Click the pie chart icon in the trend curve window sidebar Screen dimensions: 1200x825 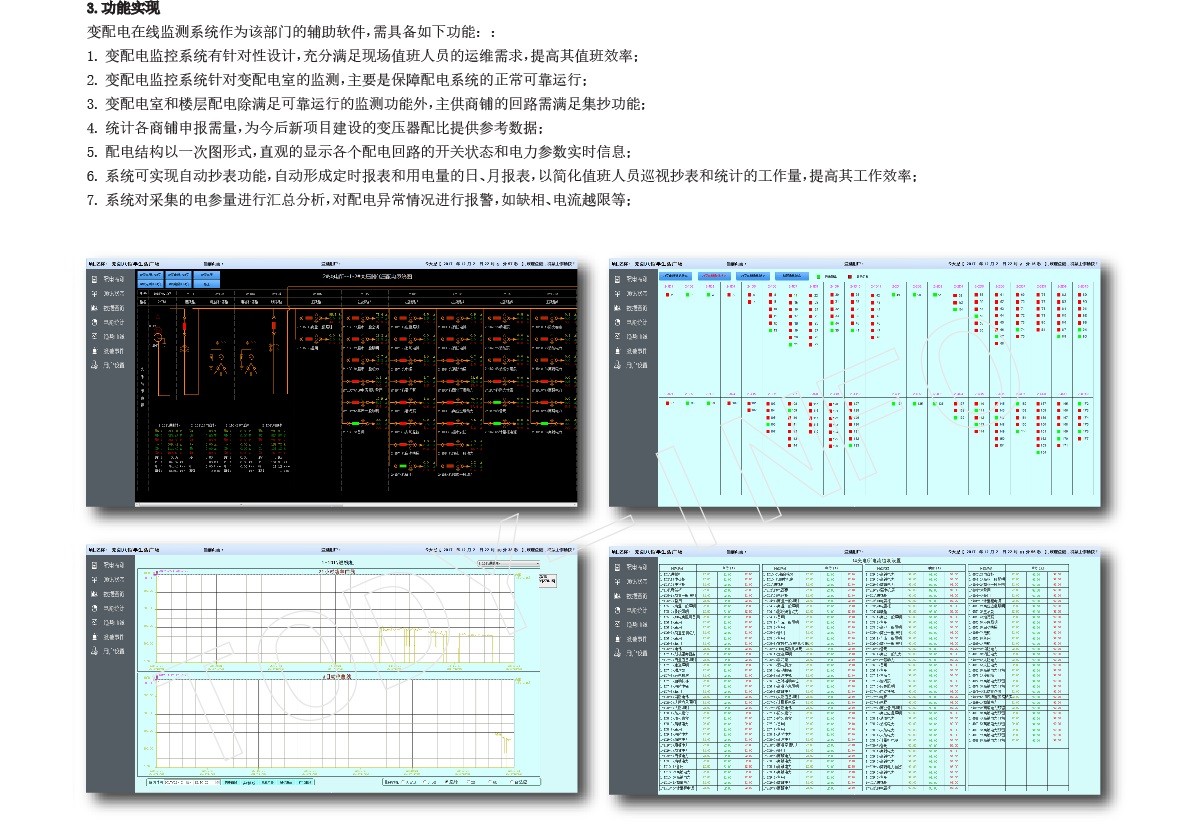[94, 608]
